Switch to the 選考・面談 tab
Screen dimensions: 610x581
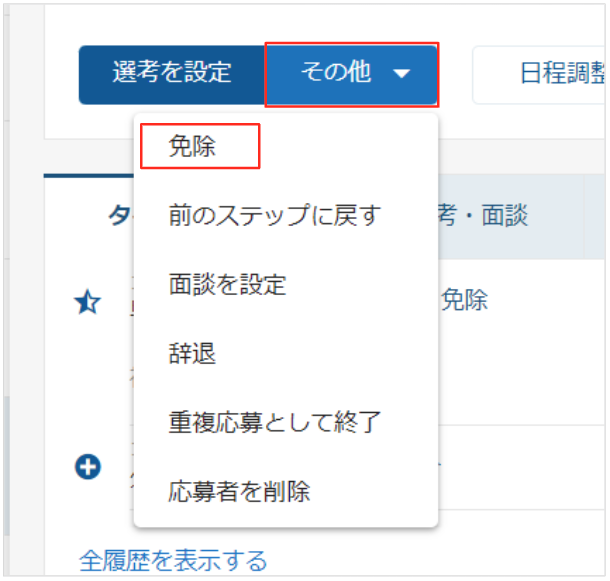pos(482,215)
